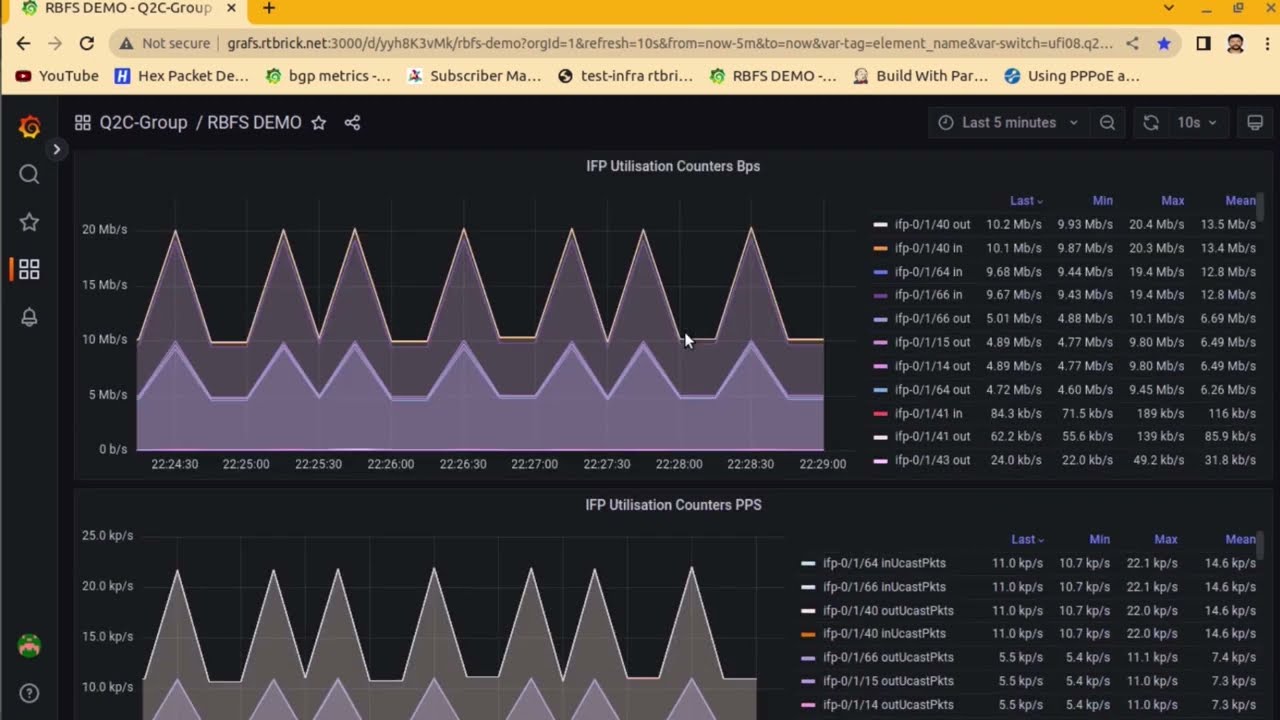
Task: Open IFP Utilisation Counters Bps panel menu
Action: point(673,166)
